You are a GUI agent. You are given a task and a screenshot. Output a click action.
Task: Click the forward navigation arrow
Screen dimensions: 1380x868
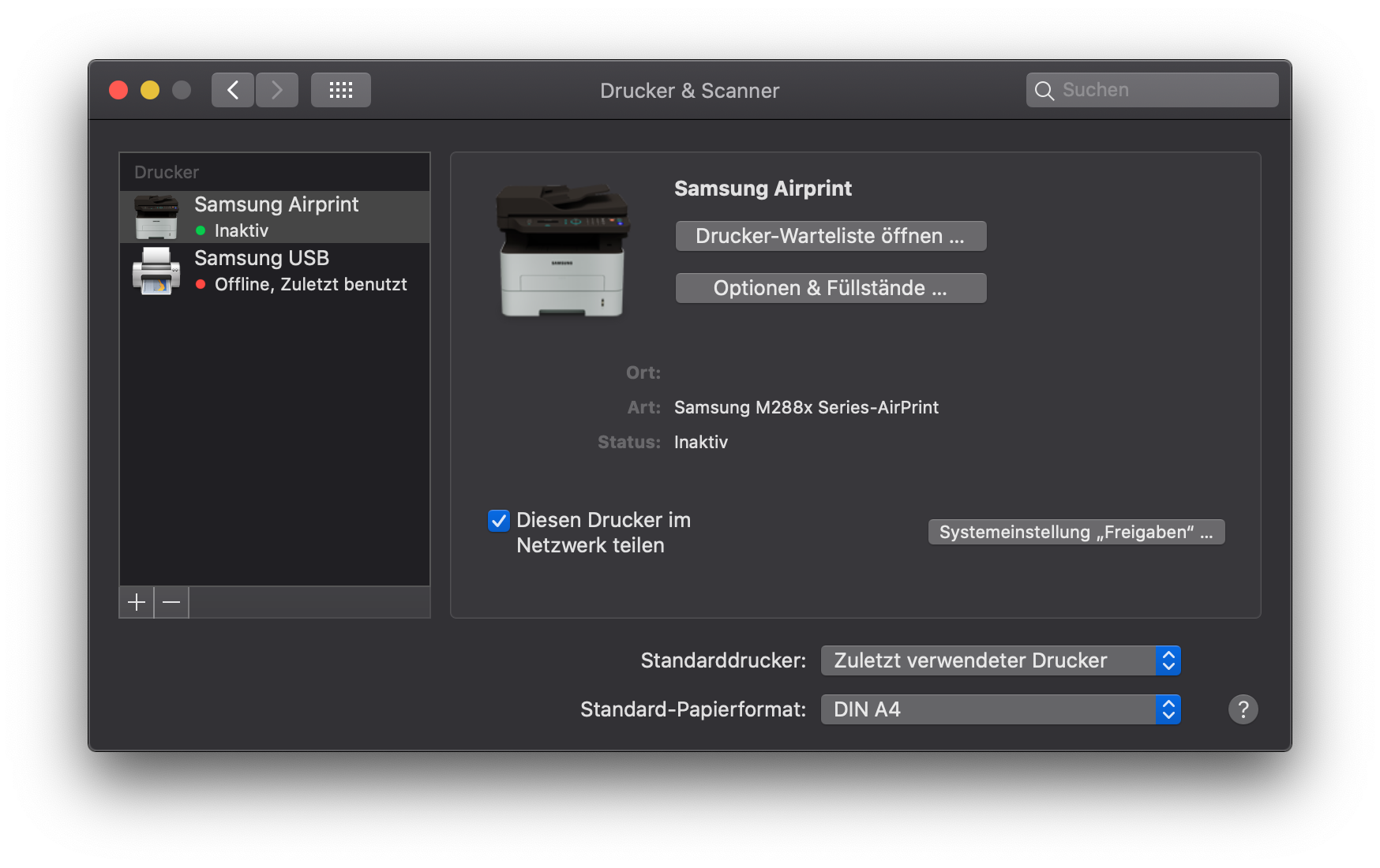pos(277,90)
